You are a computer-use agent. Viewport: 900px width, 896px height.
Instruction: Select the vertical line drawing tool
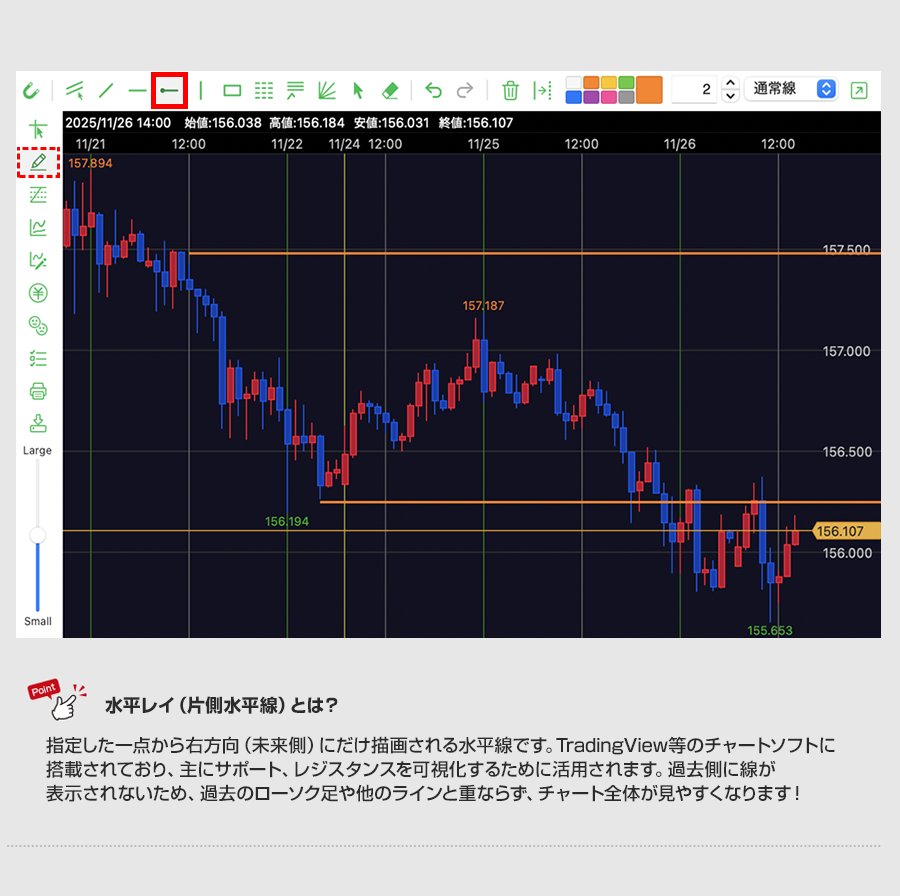pos(201,90)
